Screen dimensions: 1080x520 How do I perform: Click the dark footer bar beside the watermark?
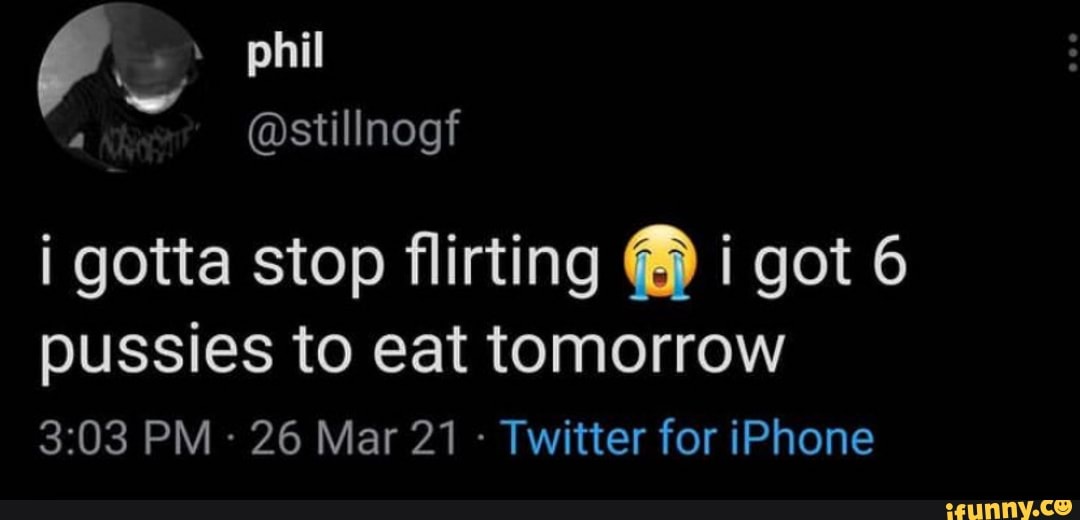pyautogui.click(x=450, y=509)
